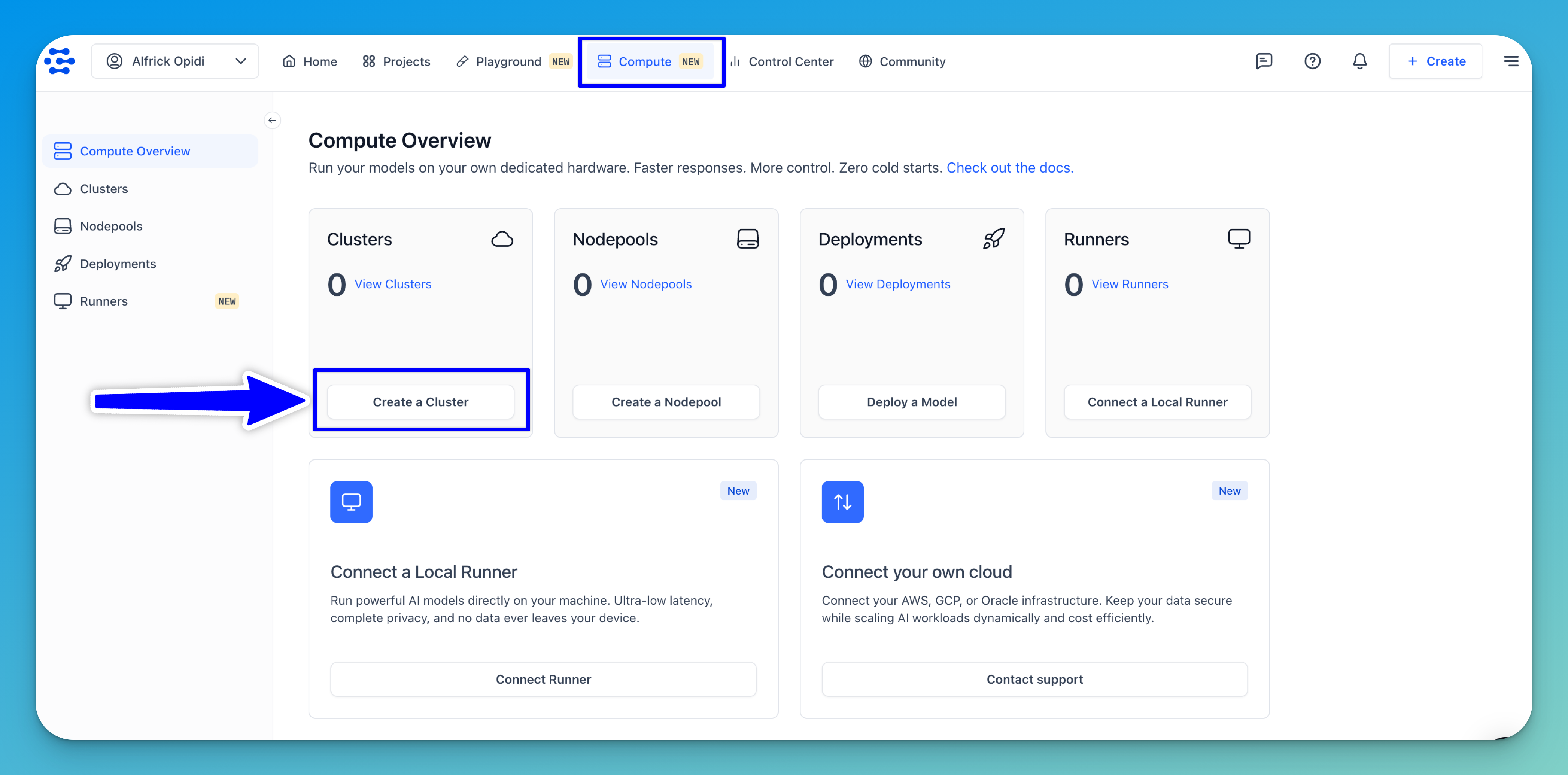Click the NEW badge beside sidebar Runners

227,301
